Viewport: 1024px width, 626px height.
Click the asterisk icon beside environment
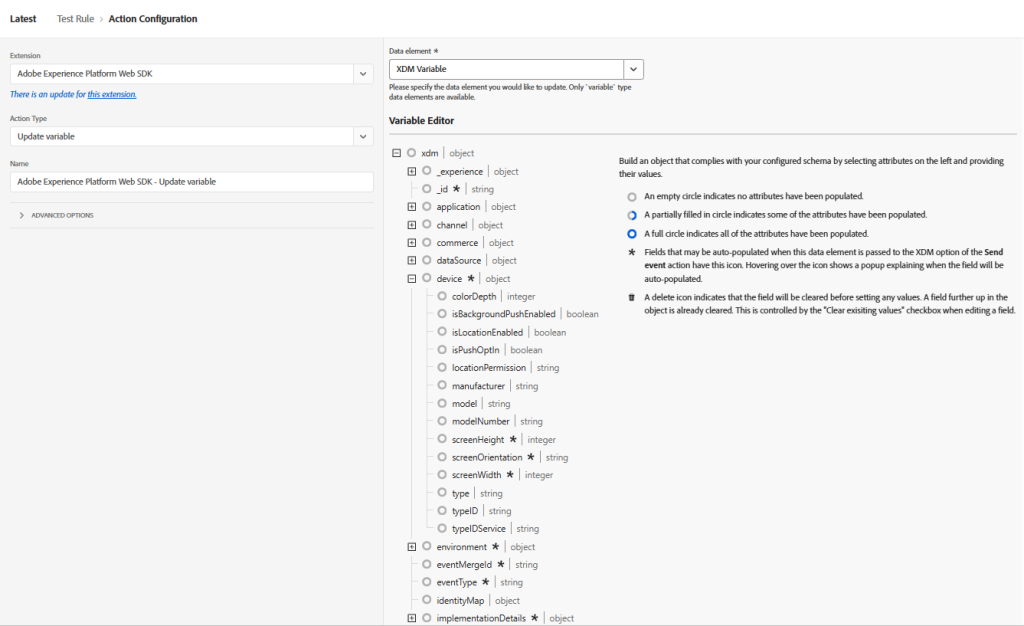tap(495, 546)
